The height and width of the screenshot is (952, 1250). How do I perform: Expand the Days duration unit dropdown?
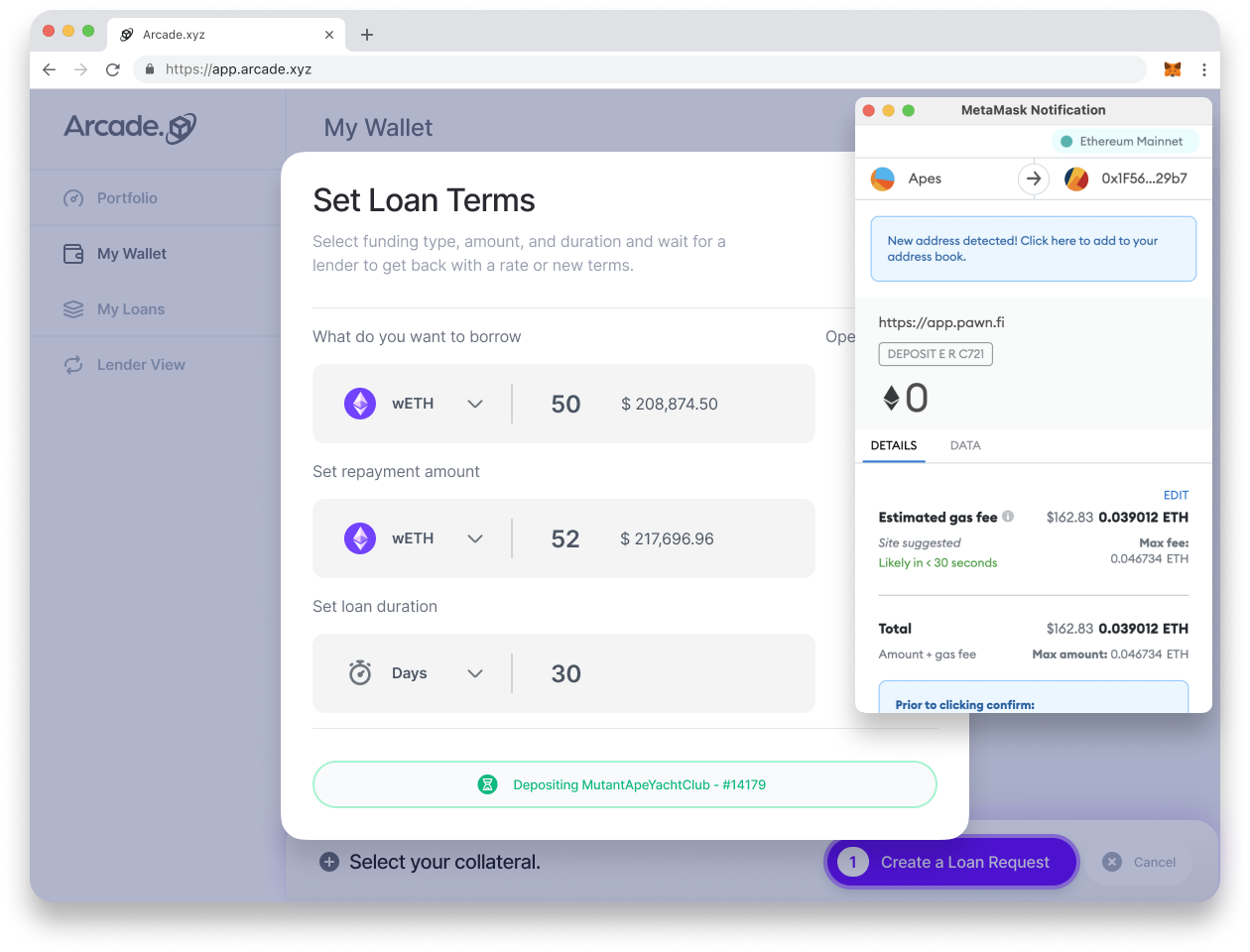coord(475,673)
